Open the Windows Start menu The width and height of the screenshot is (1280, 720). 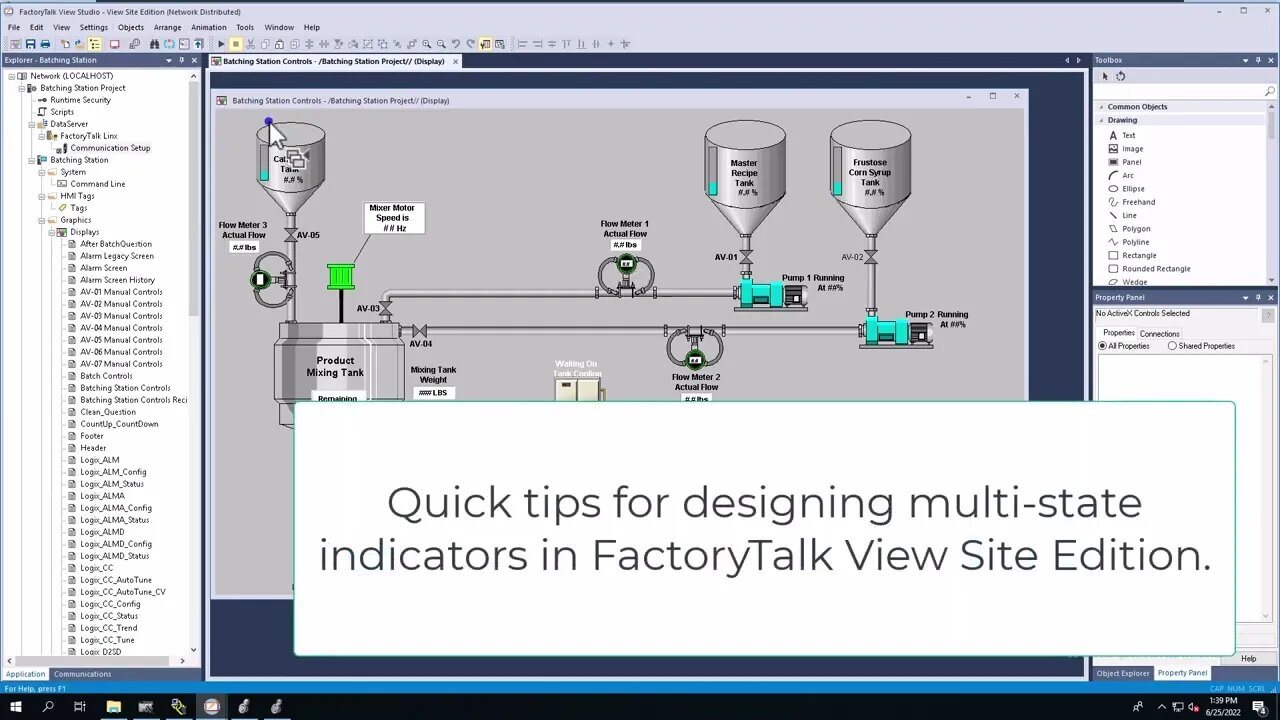15,707
